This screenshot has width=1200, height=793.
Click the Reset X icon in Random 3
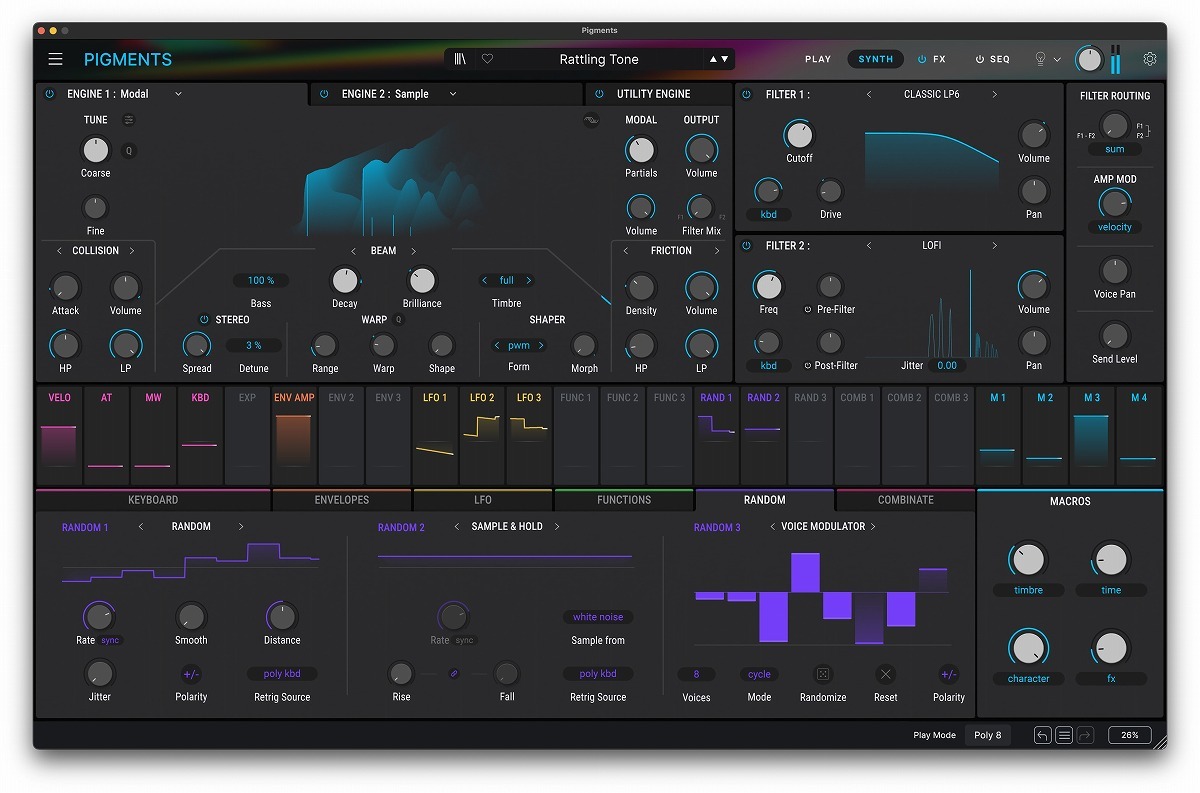click(885, 674)
